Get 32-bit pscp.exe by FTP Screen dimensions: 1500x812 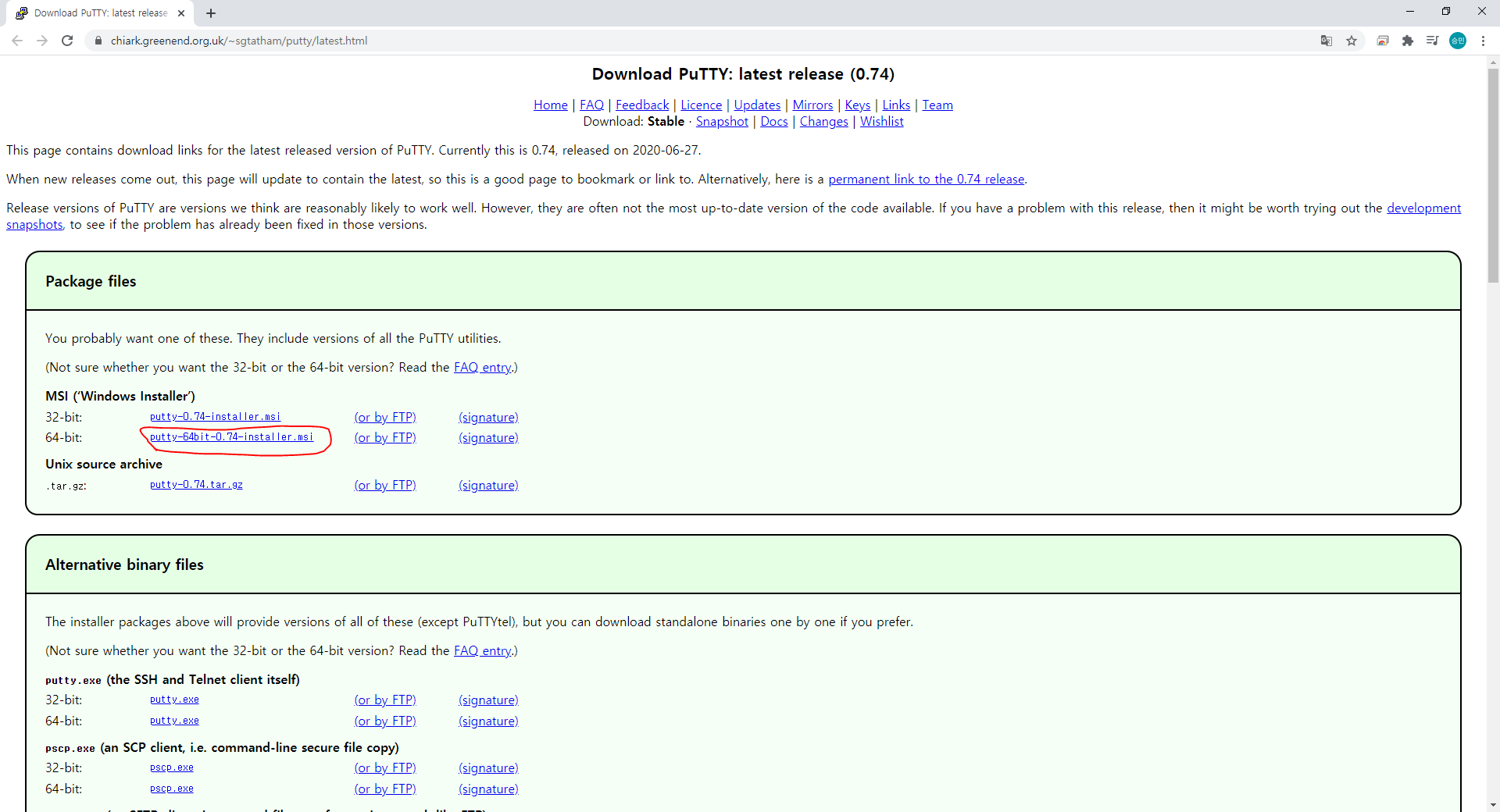(385, 767)
